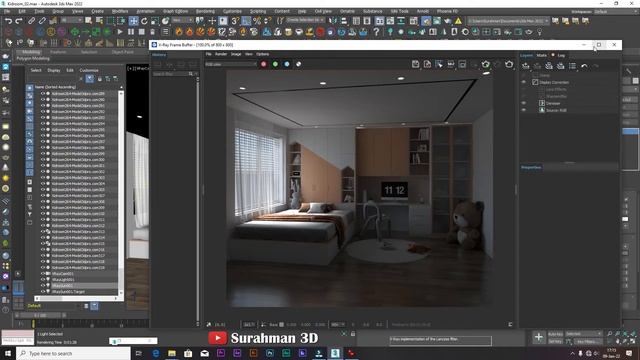Click the Customize menu in scene explorer
Image resolution: width=640 pixels, height=360 pixels.
[x=89, y=70]
